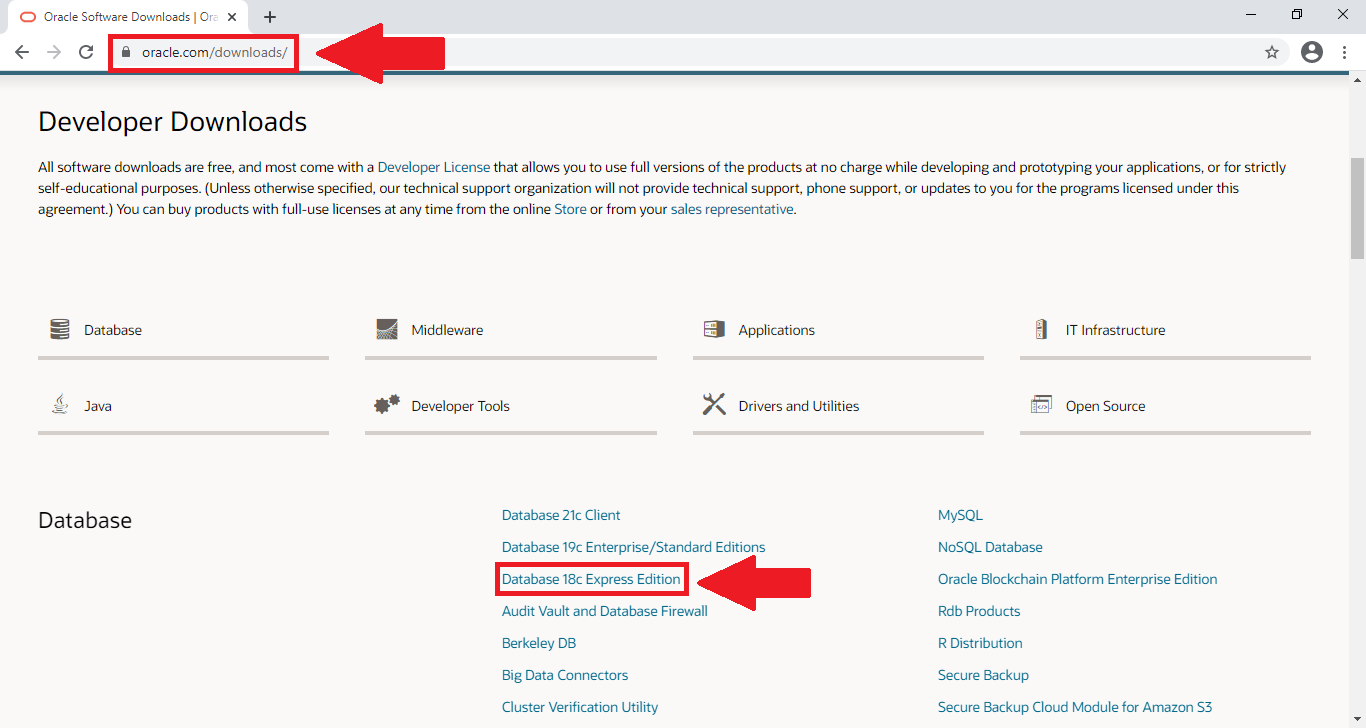This screenshot has width=1366, height=728.
Task: Open Chrome three-dot menu
Action: [1345, 52]
